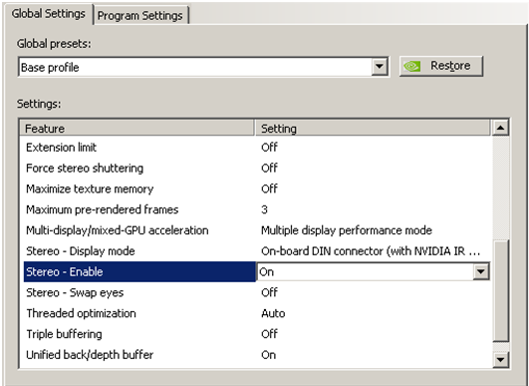
Task: Select the Threaded optimization row
Action: pyautogui.click(x=256, y=313)
